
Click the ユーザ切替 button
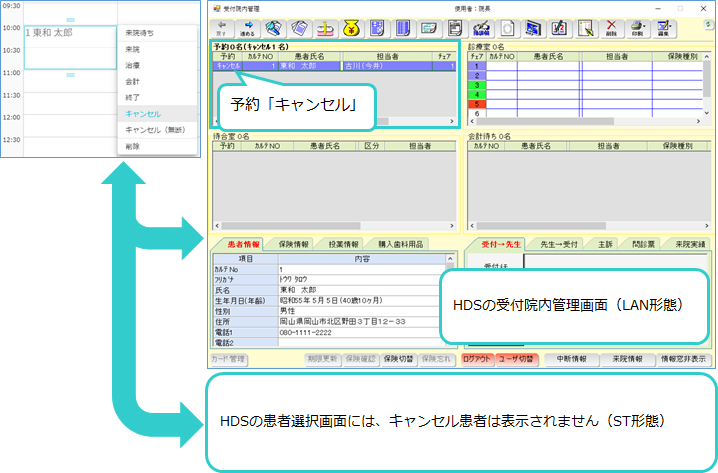click(x=516, y=358)
